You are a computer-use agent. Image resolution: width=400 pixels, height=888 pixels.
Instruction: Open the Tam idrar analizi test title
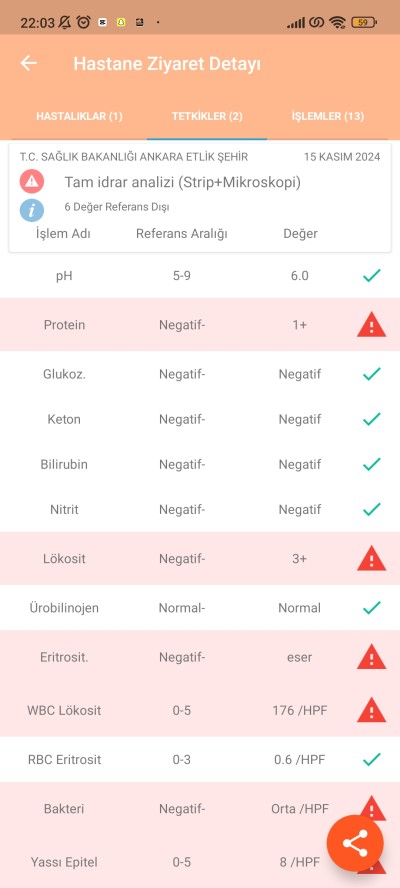point(182,182)
